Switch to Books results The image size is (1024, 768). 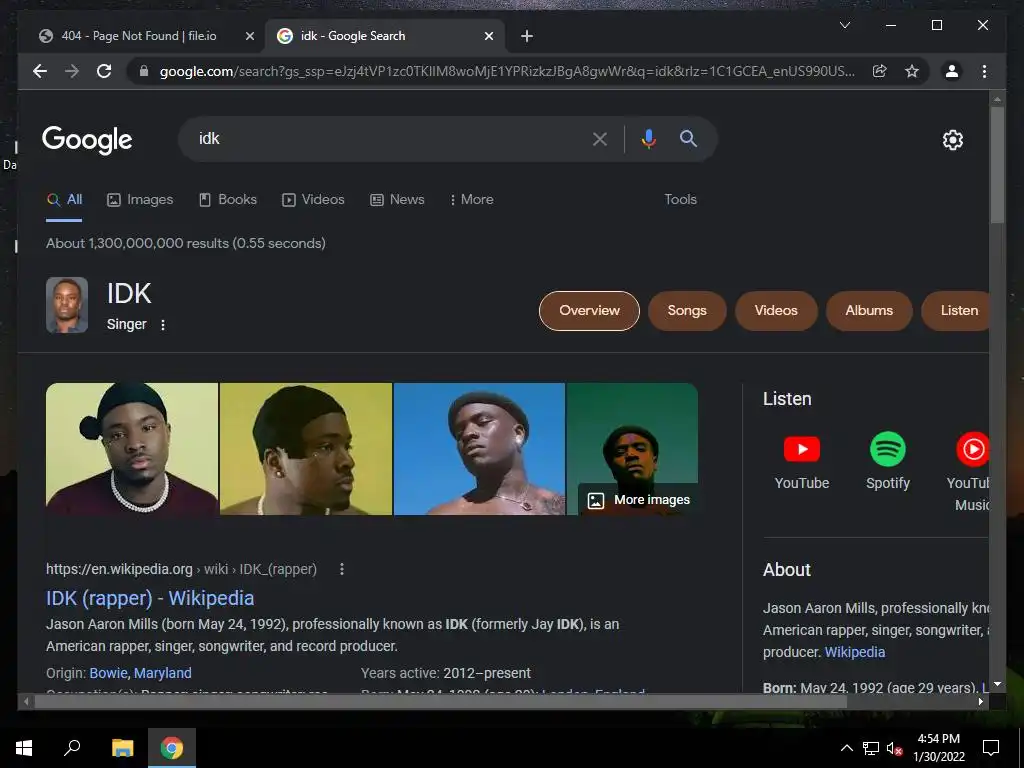(x=227, y=200)
